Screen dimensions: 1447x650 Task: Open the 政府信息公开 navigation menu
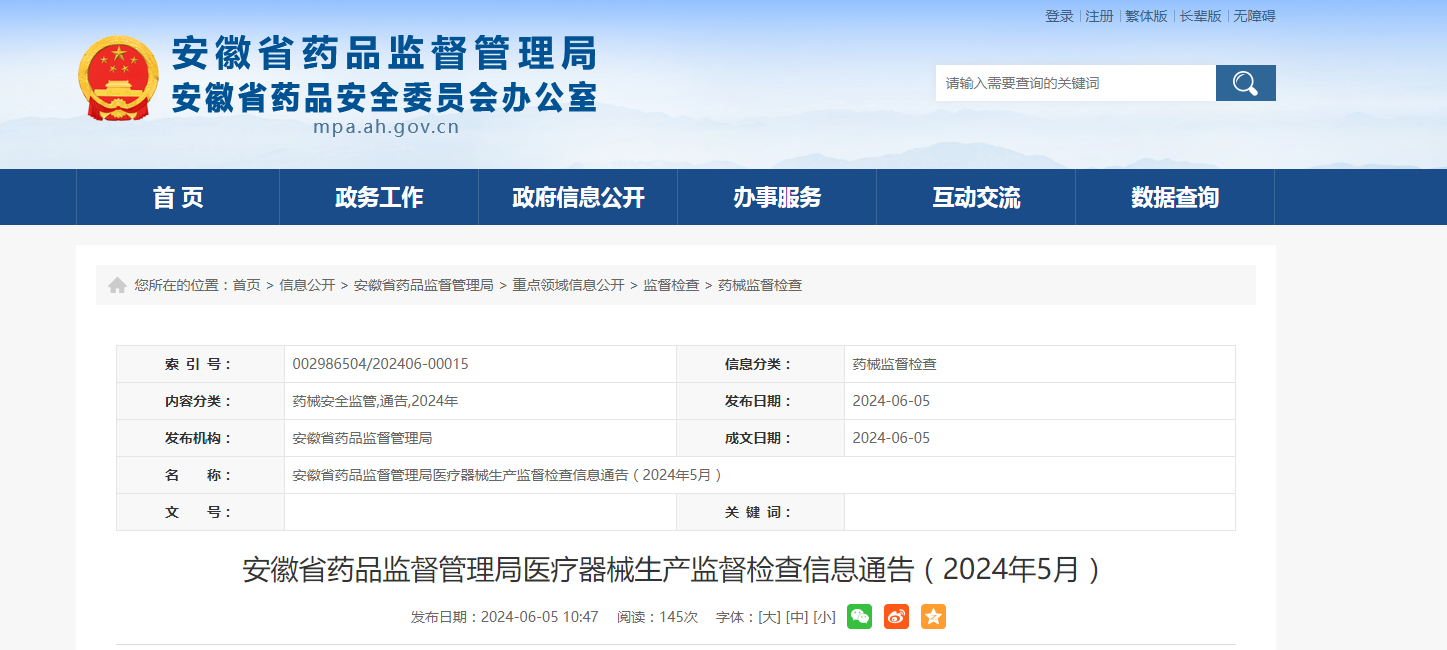(578, 198)
